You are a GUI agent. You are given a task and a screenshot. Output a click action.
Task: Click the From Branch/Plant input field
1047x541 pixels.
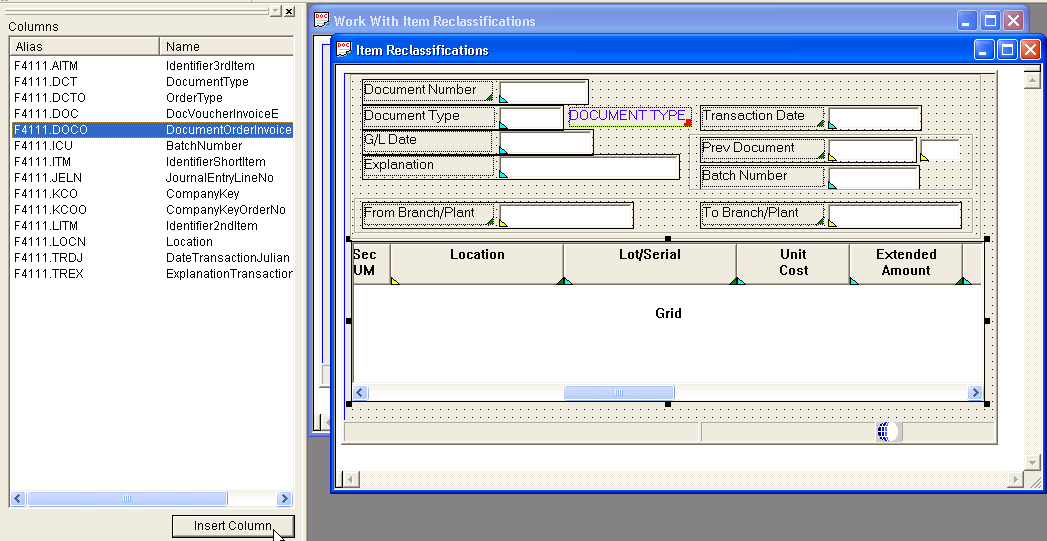pos(566,216)
